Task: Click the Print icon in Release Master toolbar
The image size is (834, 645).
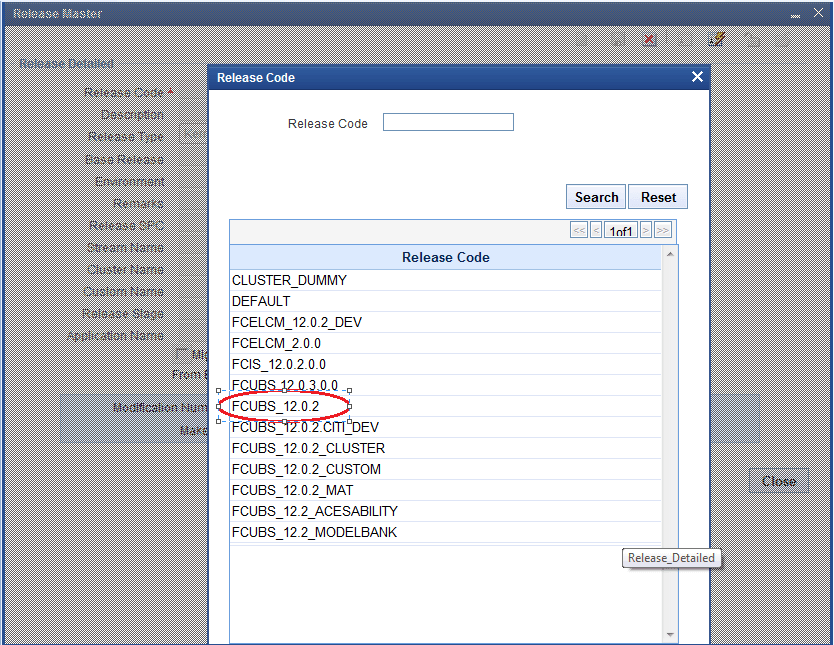Action: click(x=783, y=39)
